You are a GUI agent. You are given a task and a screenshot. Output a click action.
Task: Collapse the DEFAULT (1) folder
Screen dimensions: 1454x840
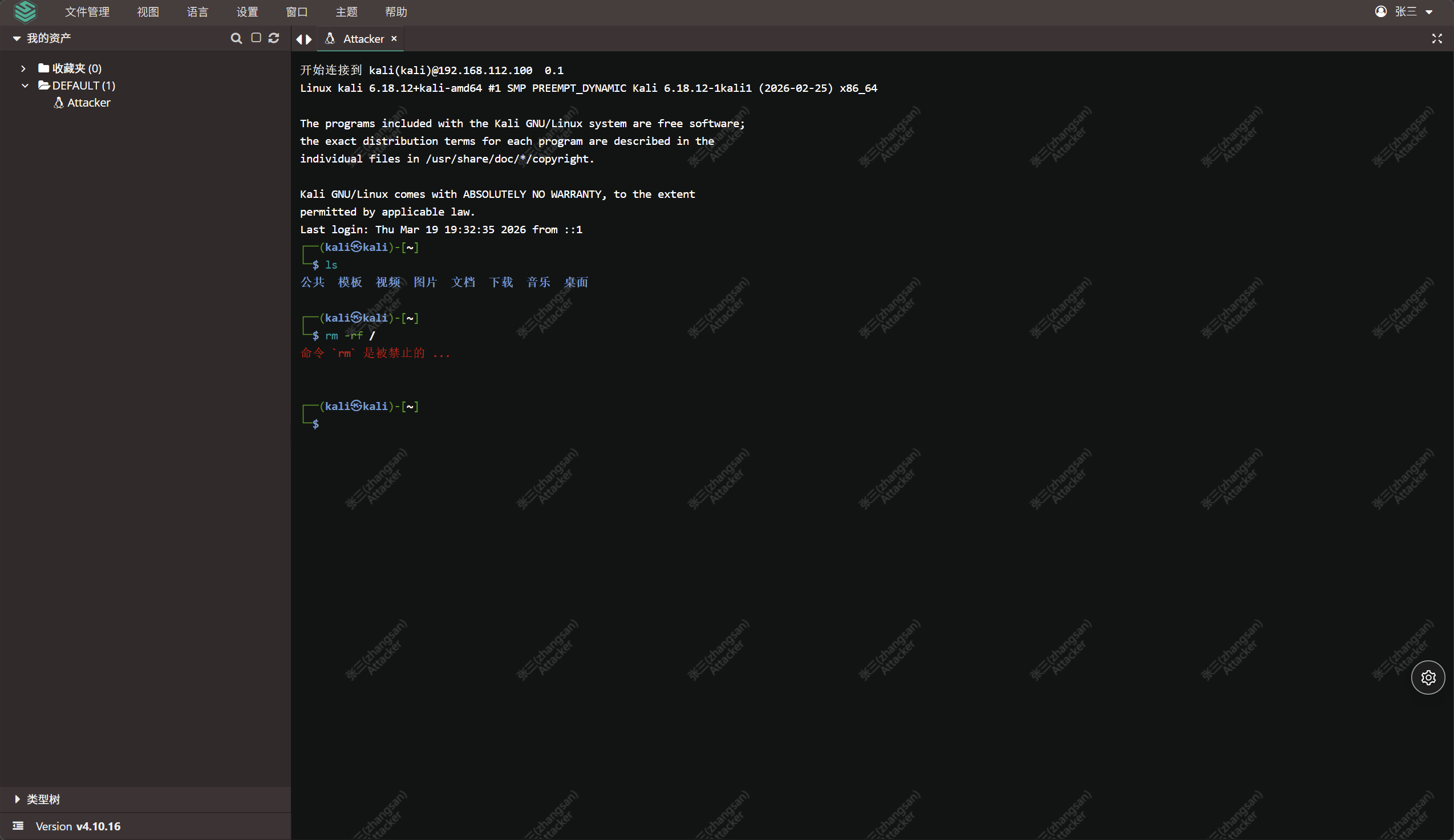point(25,86)
